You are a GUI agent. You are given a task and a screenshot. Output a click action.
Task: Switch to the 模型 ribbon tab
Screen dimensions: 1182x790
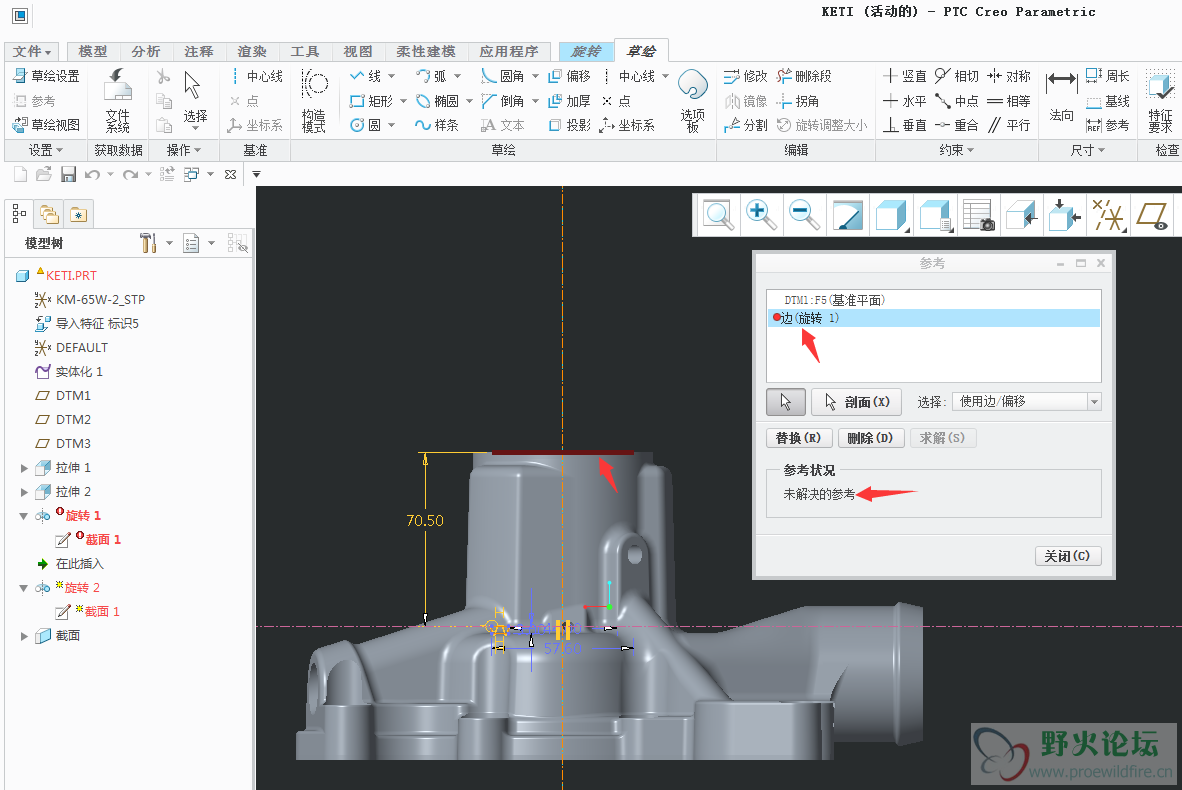tap(93, 51)
